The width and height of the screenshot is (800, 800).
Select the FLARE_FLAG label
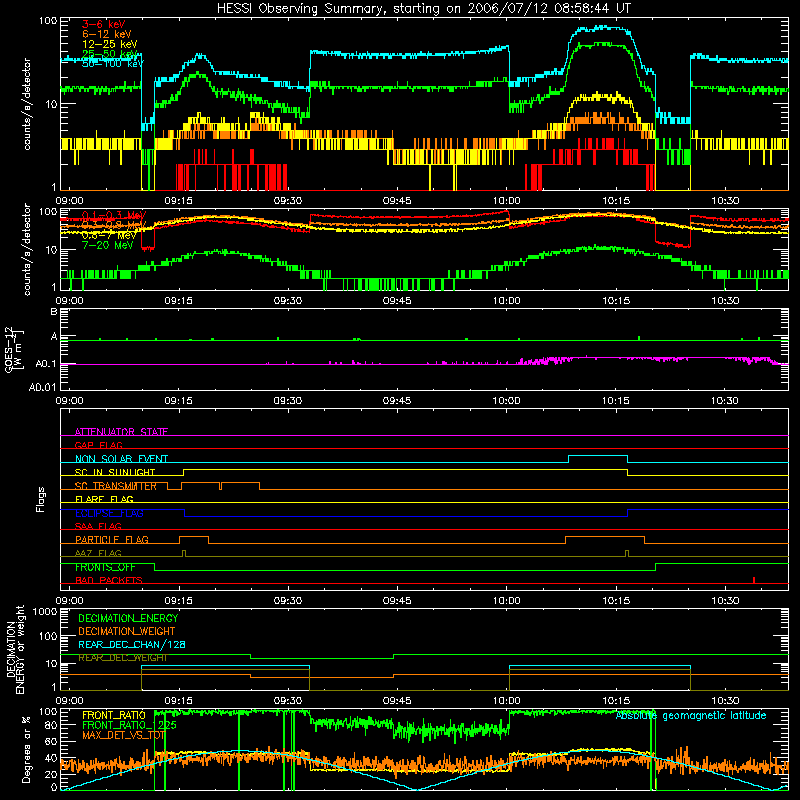[104, 499]
